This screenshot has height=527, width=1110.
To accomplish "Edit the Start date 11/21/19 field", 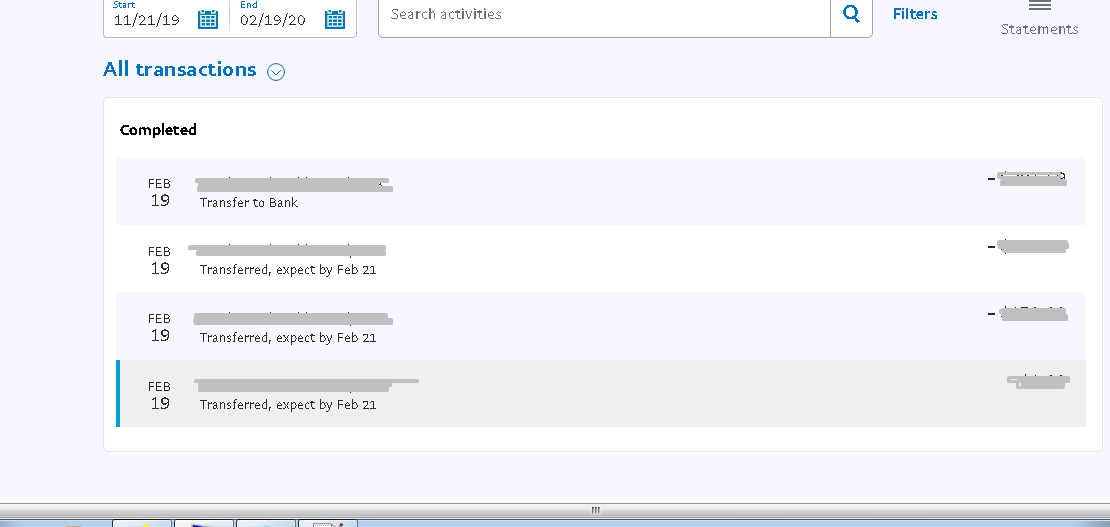I will [x=147, y=20].
